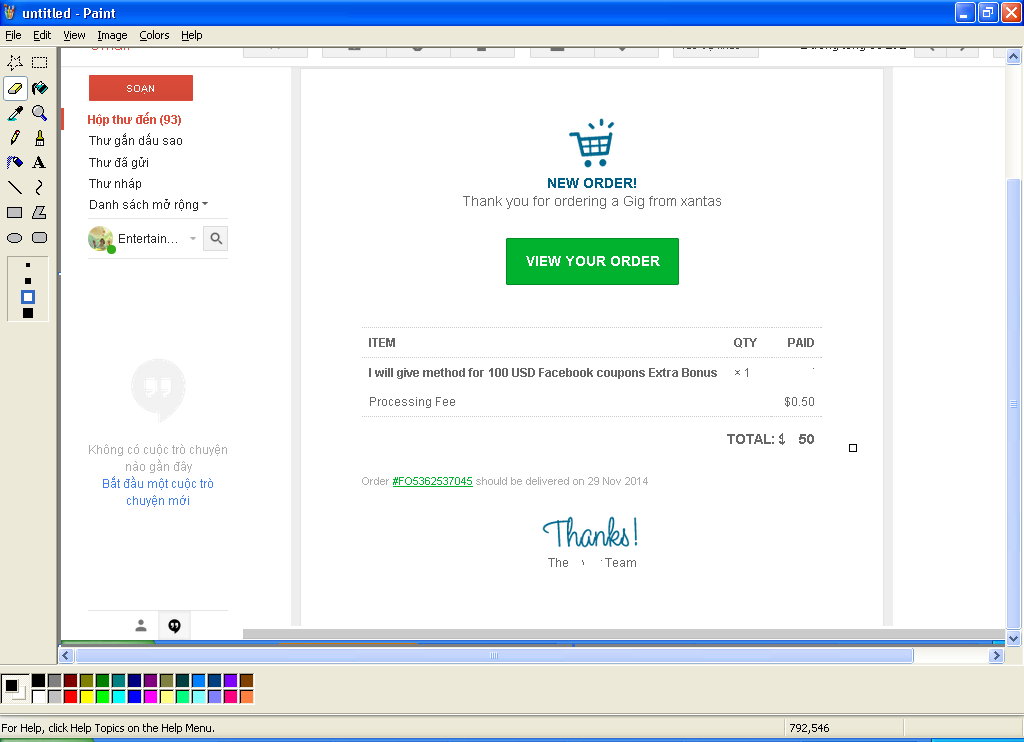Choose the second-smallest eraser size

(27, 281)
